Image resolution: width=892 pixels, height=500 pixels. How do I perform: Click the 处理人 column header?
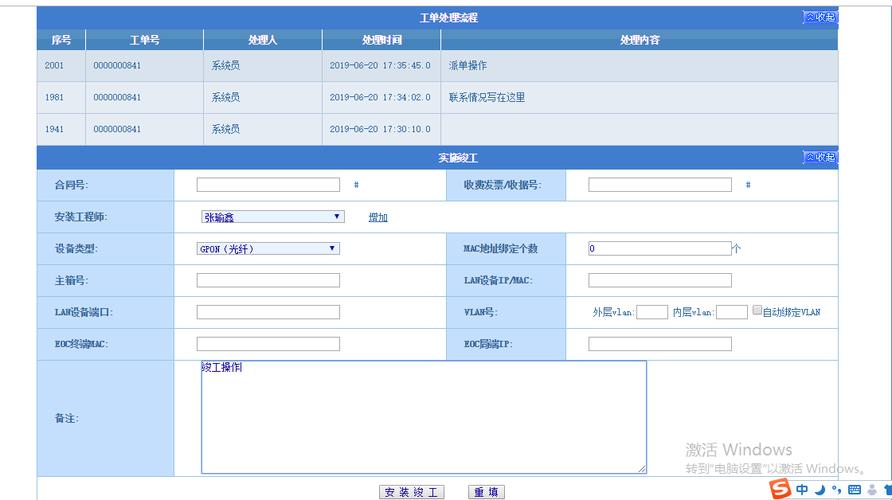tap(263, 40)
